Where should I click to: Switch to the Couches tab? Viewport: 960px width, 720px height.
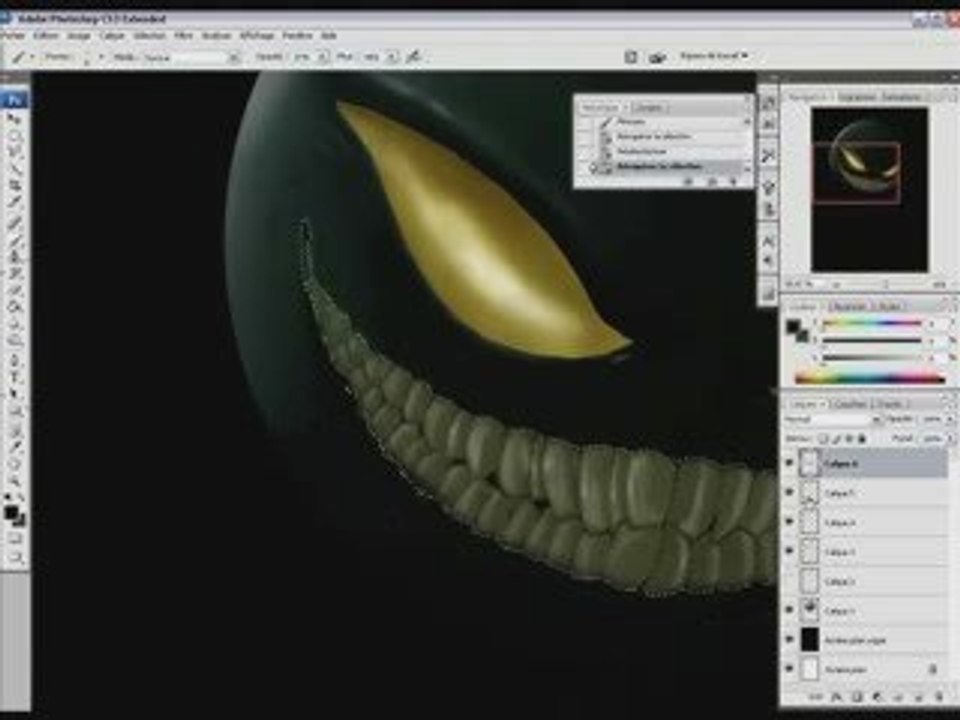click(x=850, y=404)
